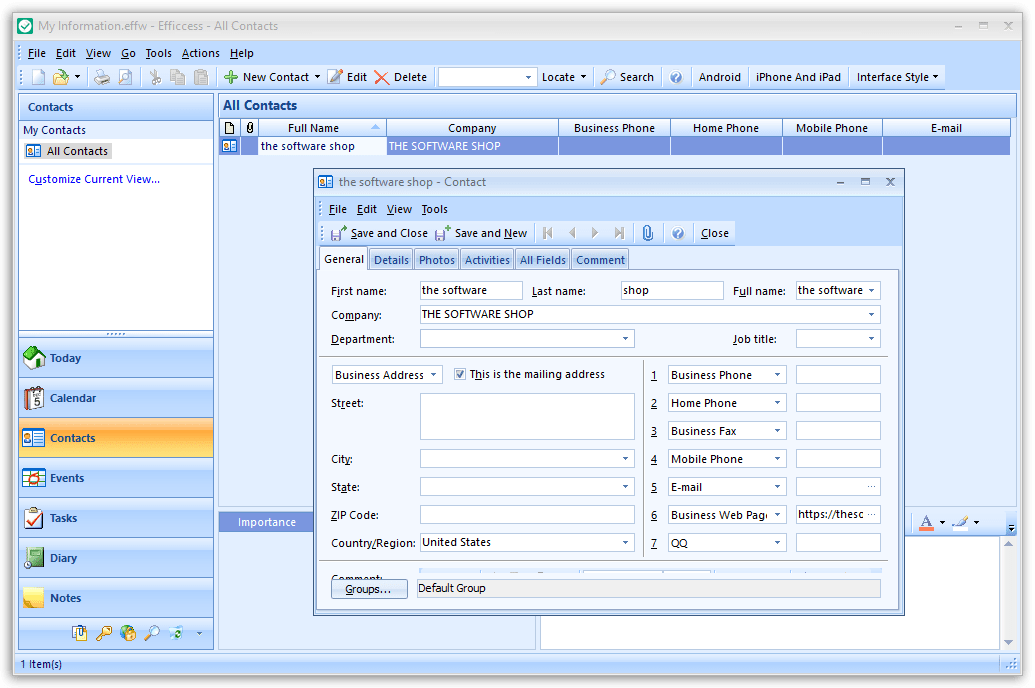The image size is (1035, 688).
Task: Click the Save and Close icon
Action: [x=339, y=233]
